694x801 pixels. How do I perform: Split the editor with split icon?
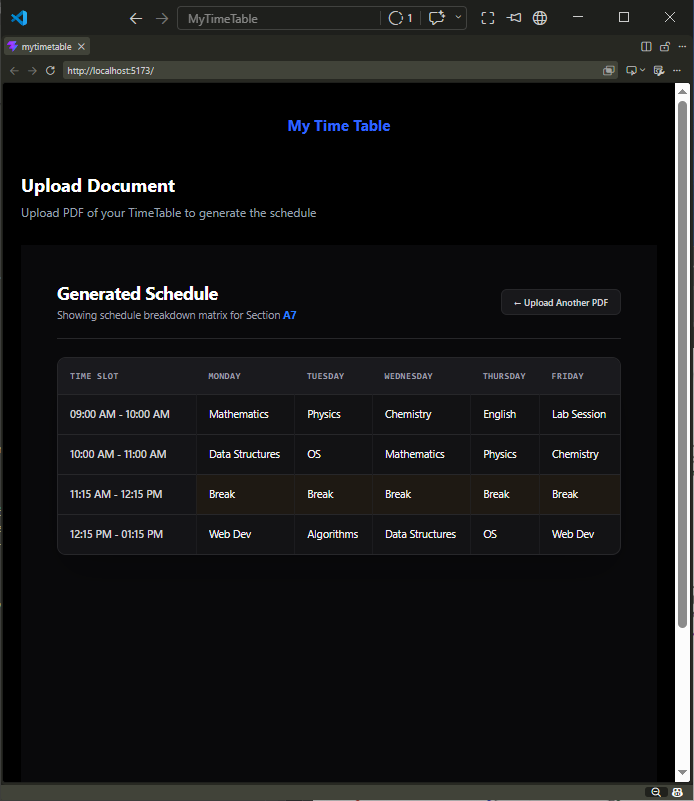click(x=646, y=46)
